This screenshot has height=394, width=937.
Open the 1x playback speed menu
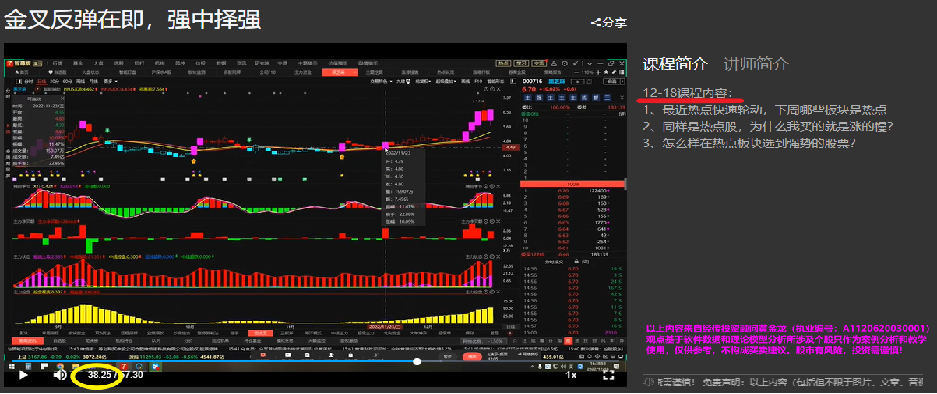pyautogui.click(x=571, y=375)
